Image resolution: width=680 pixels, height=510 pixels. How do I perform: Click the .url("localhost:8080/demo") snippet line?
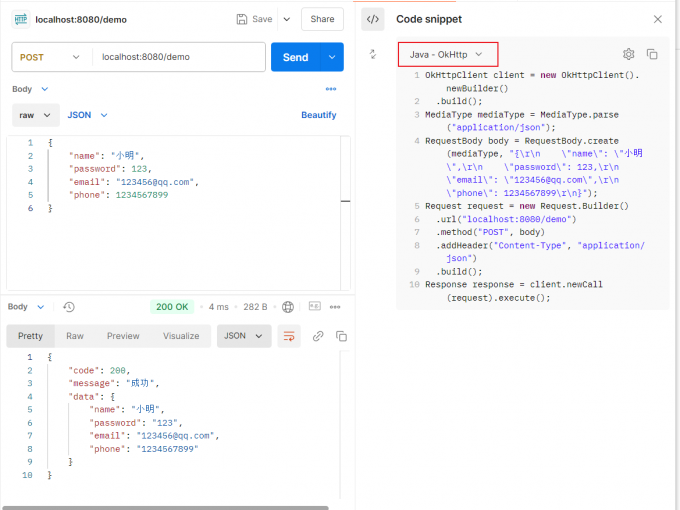click(506, 219)
